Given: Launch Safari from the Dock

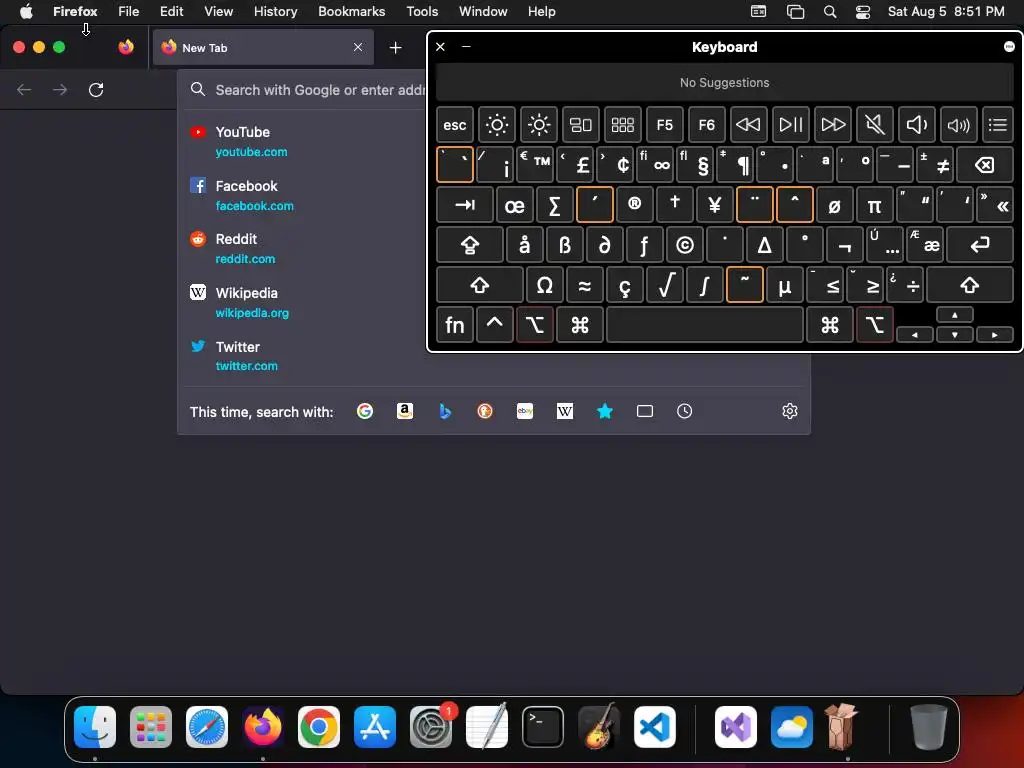Looking at the screenshot, I should (x=207, y=727).
